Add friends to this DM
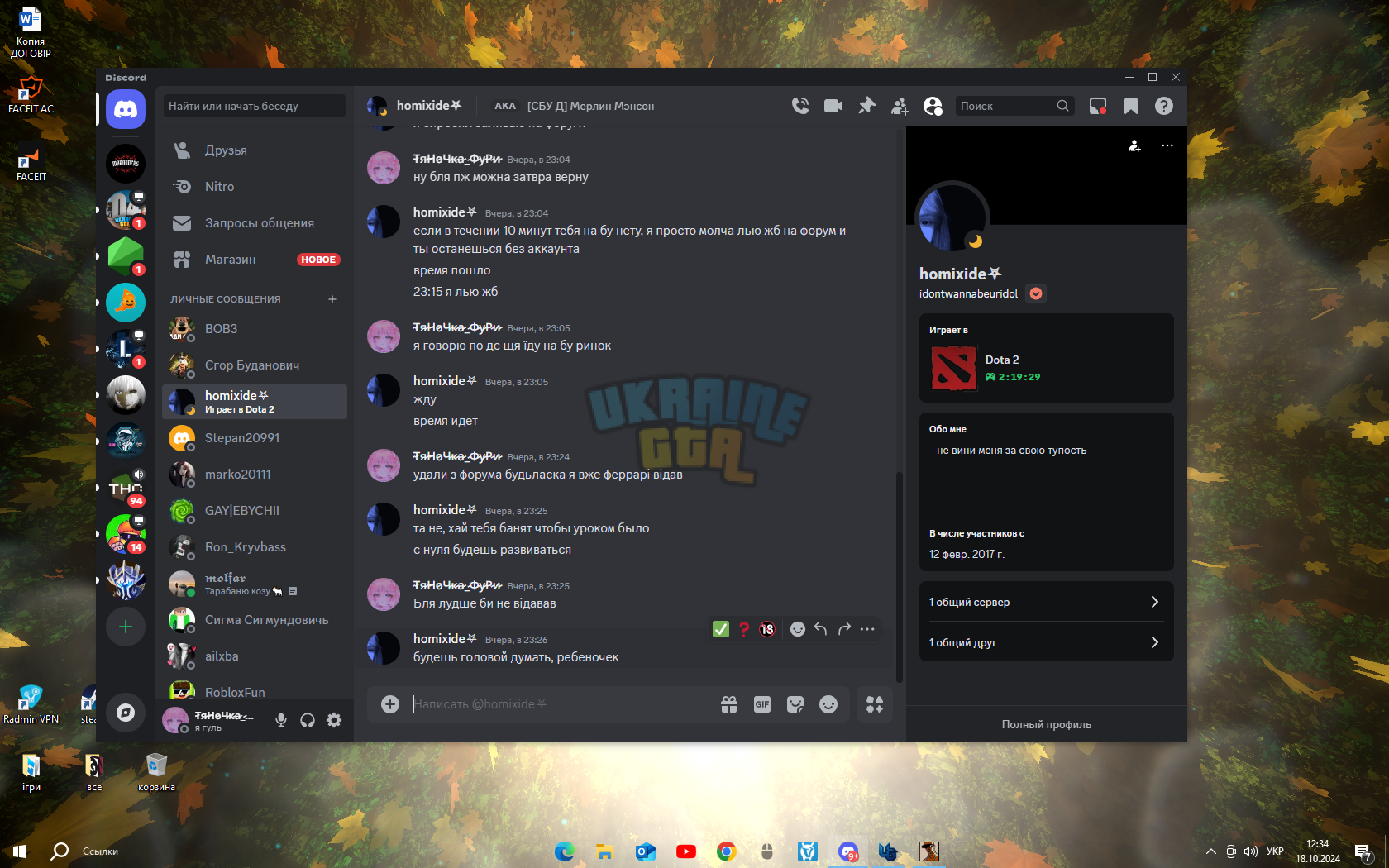The height and width of the screenshot is (868, 1389). pyautogui.click(x=900, y=106)
